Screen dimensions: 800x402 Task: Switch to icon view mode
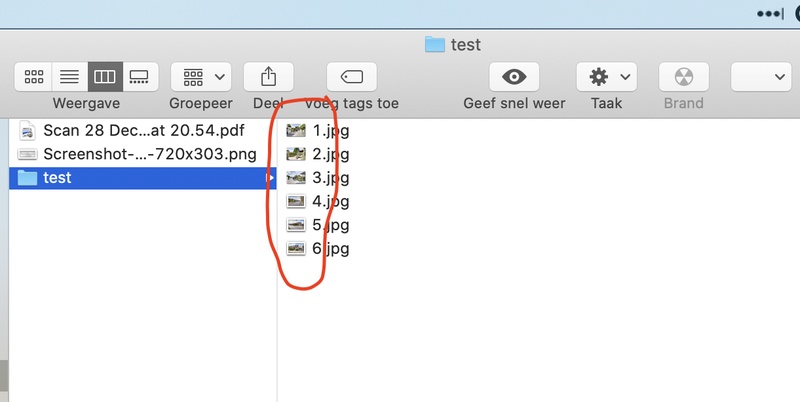pyautogui.click(x=34, y=76)
